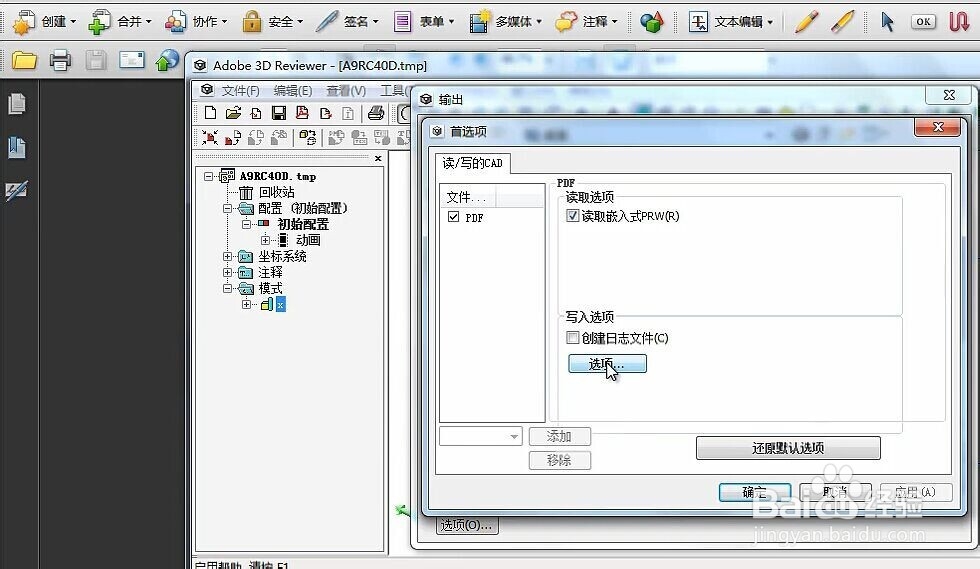Toggle 读取嵌入式PRW(R) checkbox
980x569 pixels.
(572, 216)
